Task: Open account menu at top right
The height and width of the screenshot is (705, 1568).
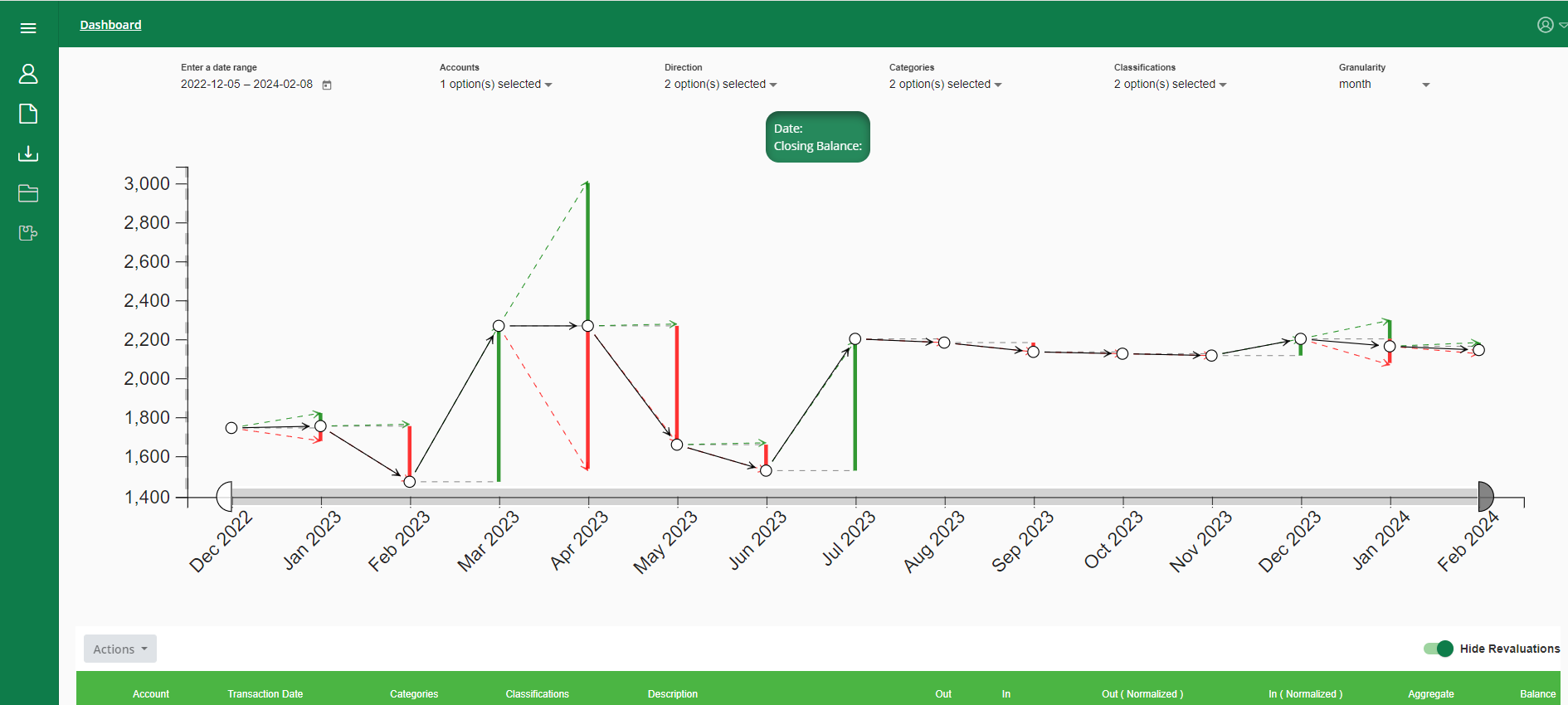Action: (1549, 25)
